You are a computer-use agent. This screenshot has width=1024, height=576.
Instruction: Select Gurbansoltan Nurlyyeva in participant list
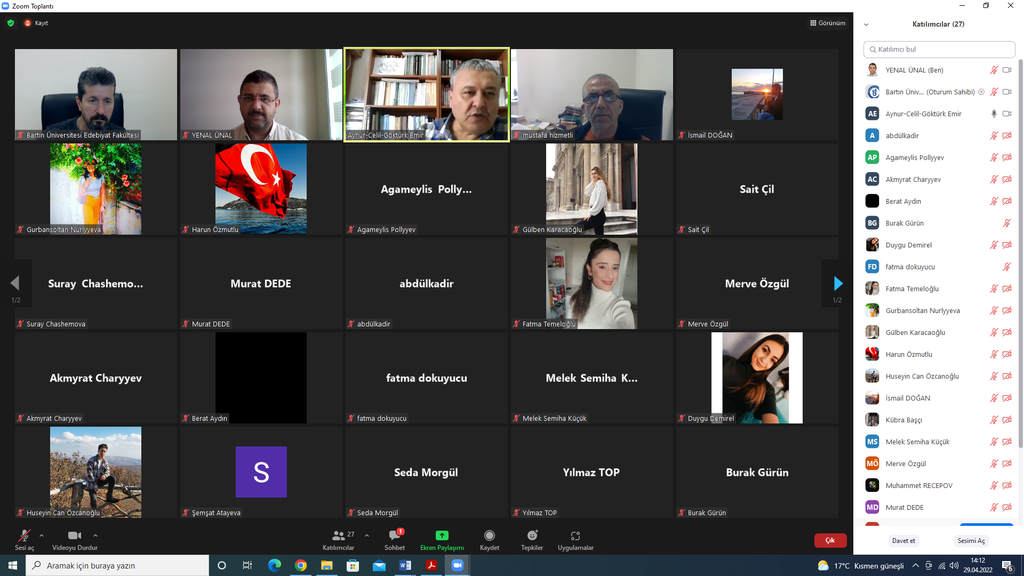(939, 311)
